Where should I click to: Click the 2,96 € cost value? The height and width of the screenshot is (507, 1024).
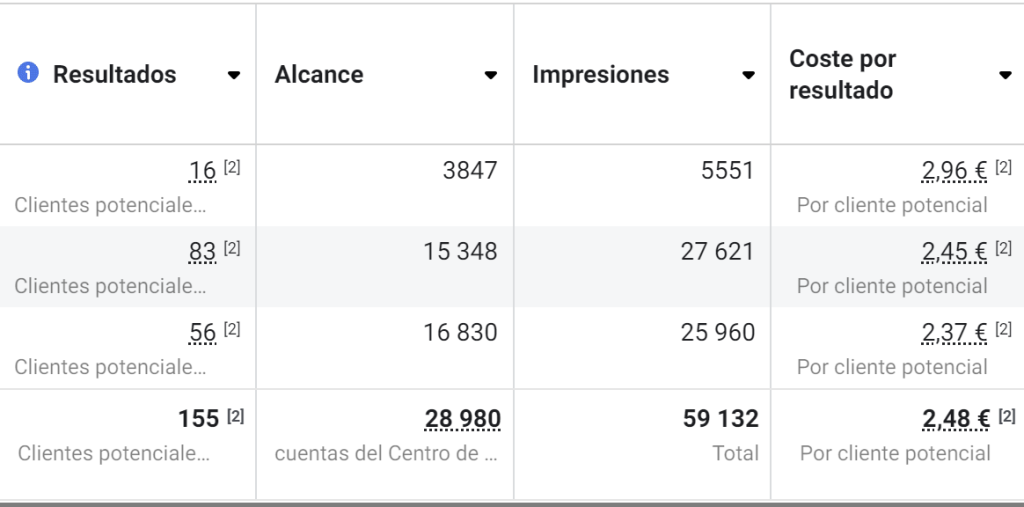(954, 171)
